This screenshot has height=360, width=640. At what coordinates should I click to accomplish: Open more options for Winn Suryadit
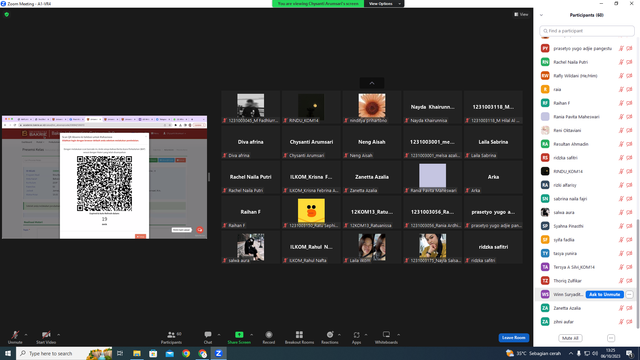[x=629, y=294]
